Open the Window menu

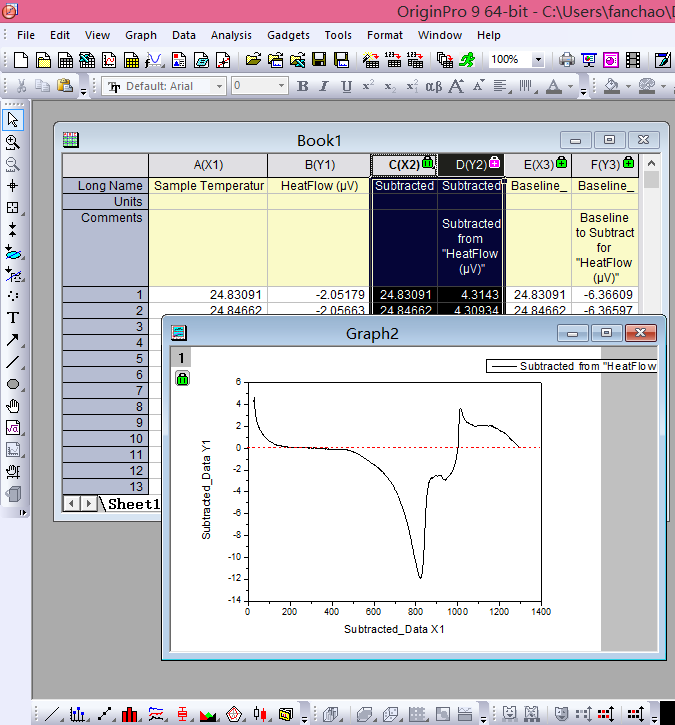pyautogui.click(x=440, y=35)
